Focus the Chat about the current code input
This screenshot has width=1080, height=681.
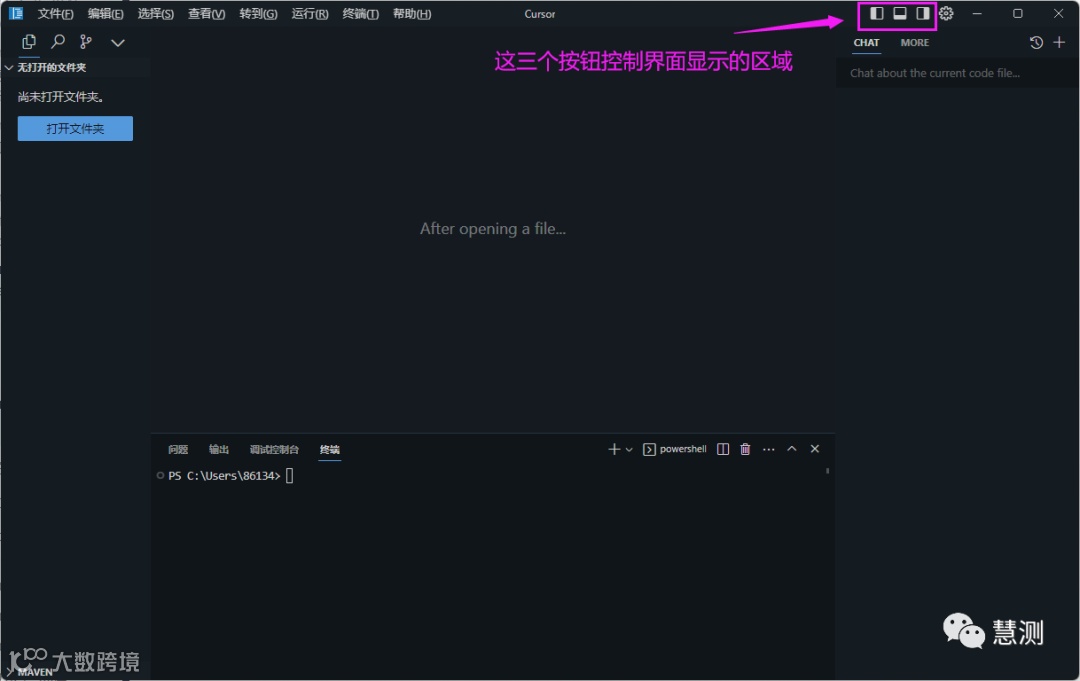tap(957, 73)
